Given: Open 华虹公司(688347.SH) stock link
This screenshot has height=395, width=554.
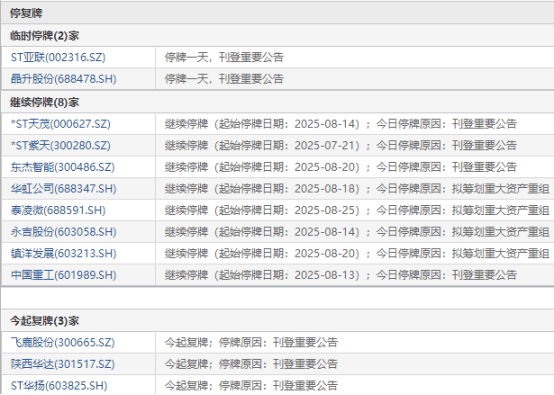Looking at the screenshot, I should 64,189.
